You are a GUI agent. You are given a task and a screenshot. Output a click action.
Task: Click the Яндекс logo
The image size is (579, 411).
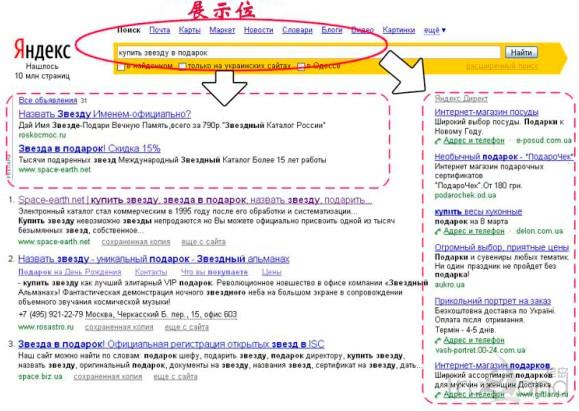pos(42,50)
